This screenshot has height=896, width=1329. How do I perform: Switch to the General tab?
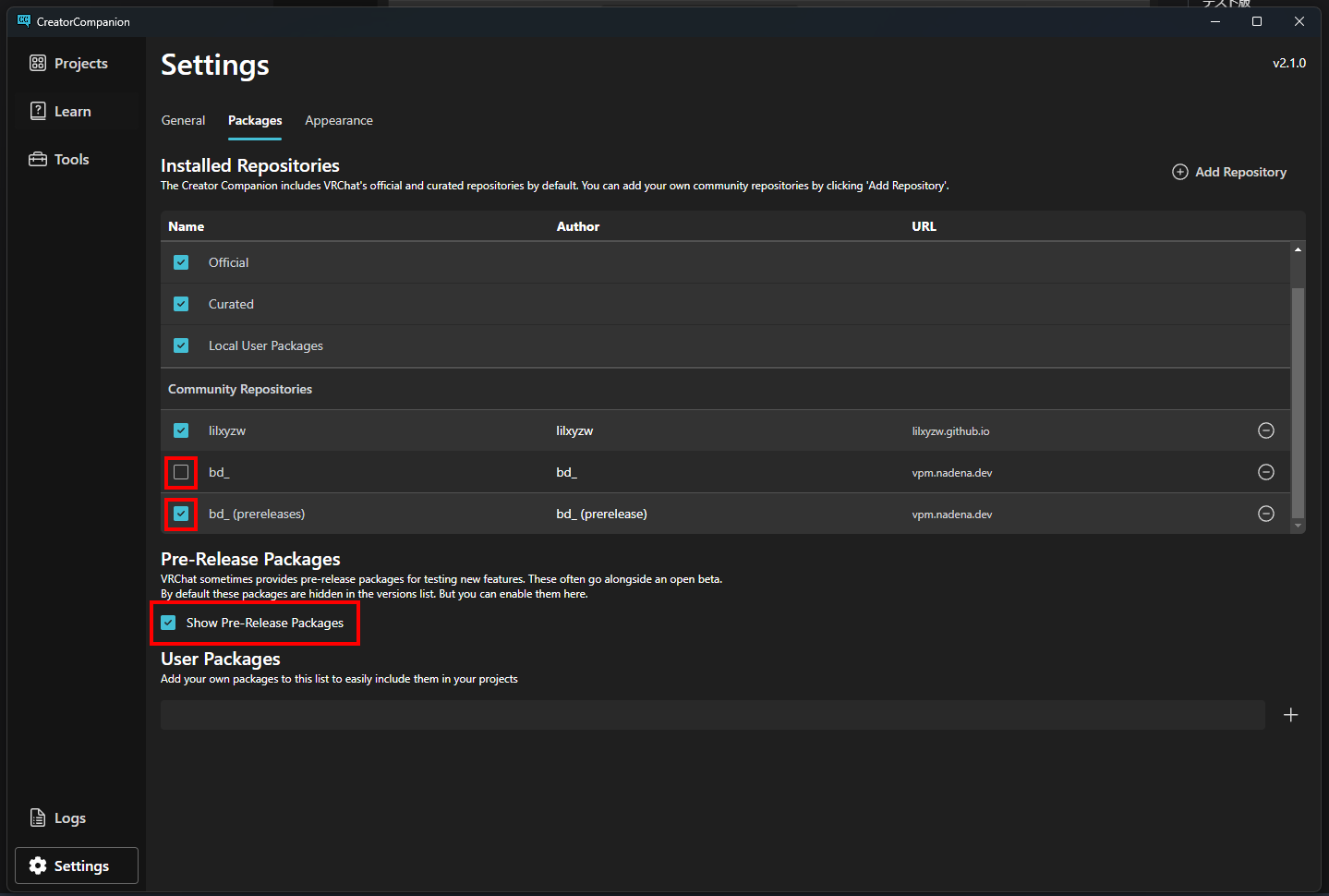point(183,120)
